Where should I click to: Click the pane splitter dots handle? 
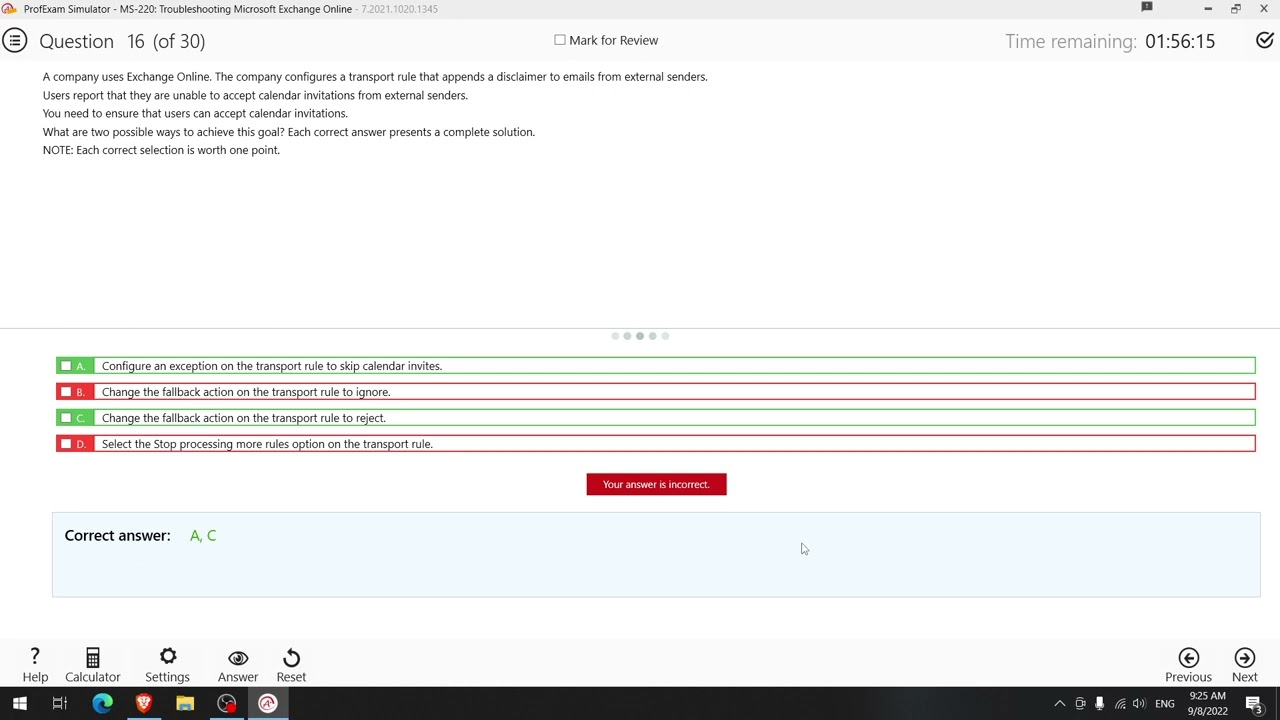(640, 336)
